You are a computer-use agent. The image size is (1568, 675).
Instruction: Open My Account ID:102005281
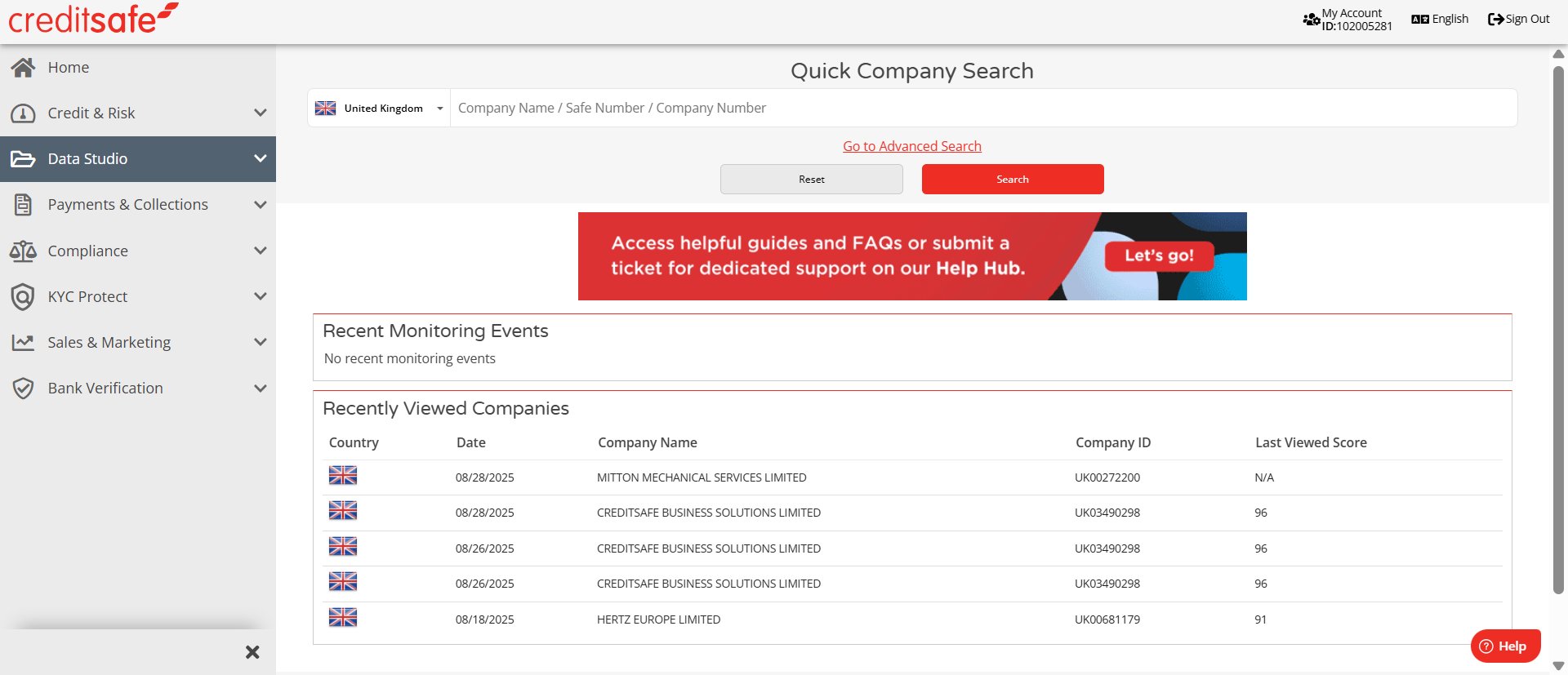point(1347,20)
